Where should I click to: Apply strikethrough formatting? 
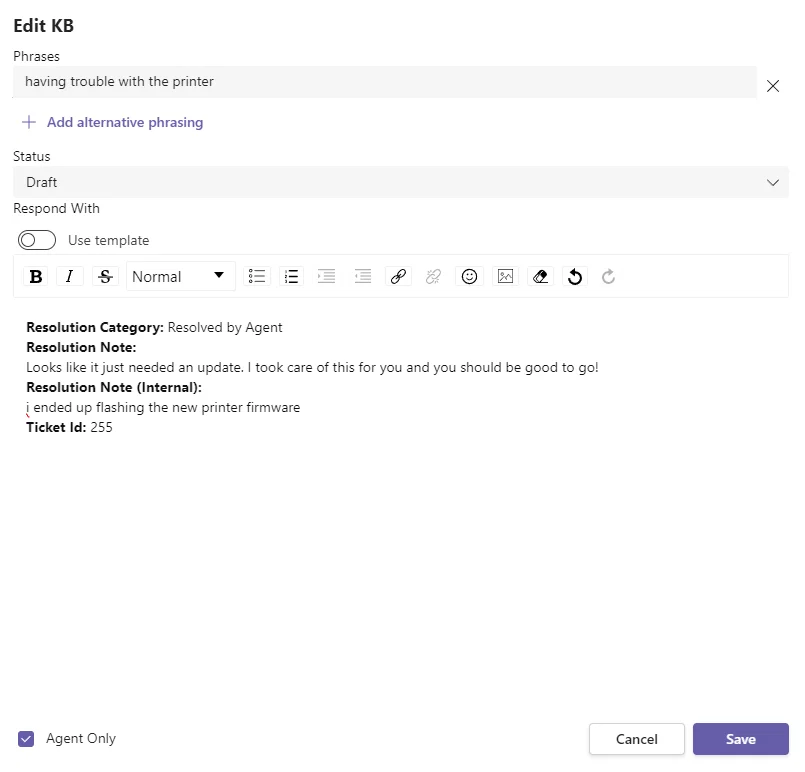point(105,277)
